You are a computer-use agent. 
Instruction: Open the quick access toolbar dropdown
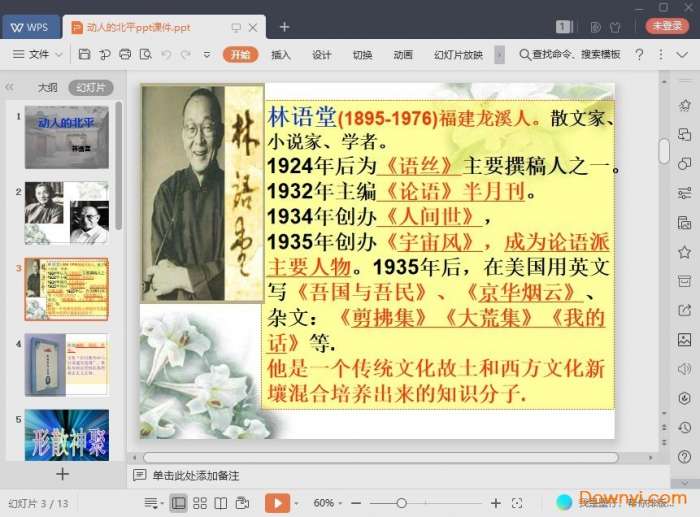pos(207,55)
